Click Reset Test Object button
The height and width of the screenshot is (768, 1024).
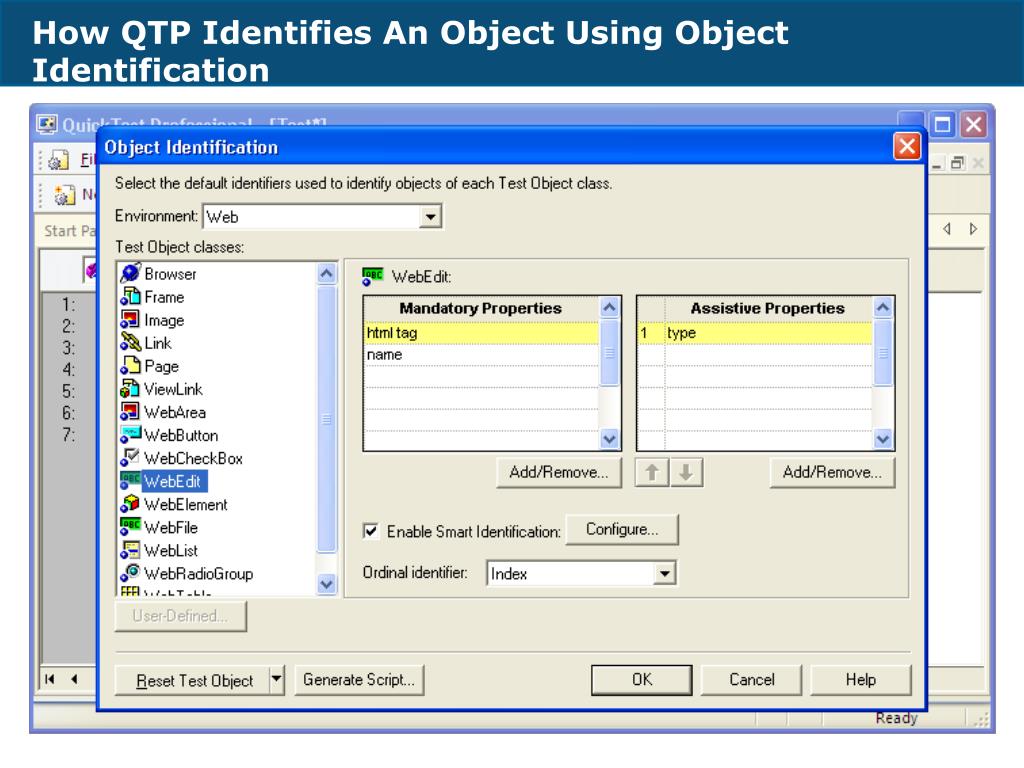(x=193, y=680)
